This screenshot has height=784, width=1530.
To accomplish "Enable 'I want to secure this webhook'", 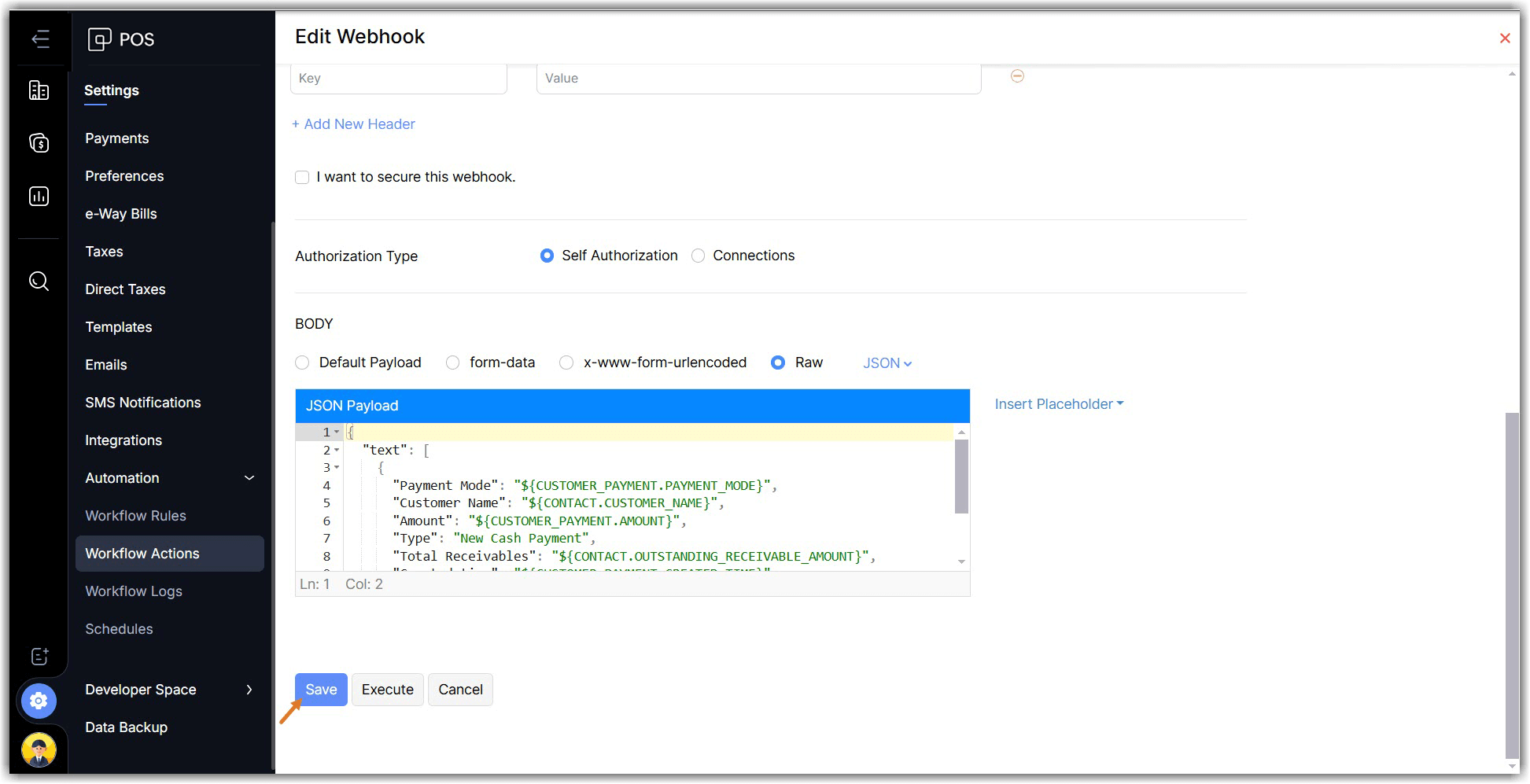I will click(x=302, y=178).
